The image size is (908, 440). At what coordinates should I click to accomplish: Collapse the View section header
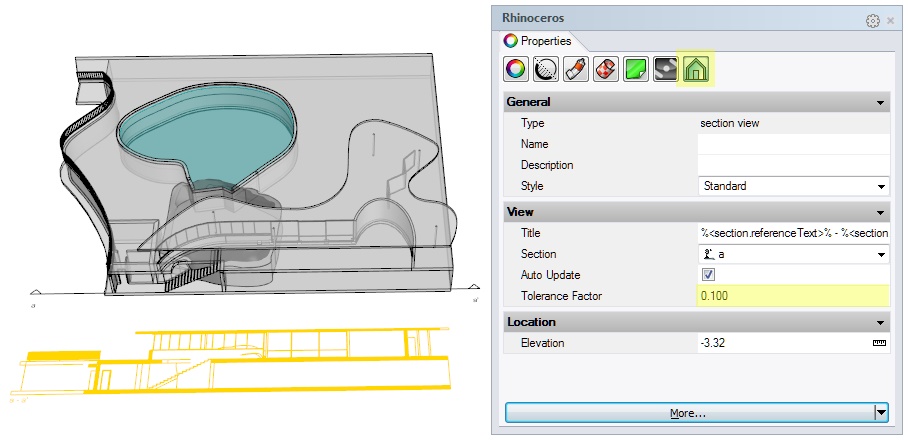pos(880,212)
